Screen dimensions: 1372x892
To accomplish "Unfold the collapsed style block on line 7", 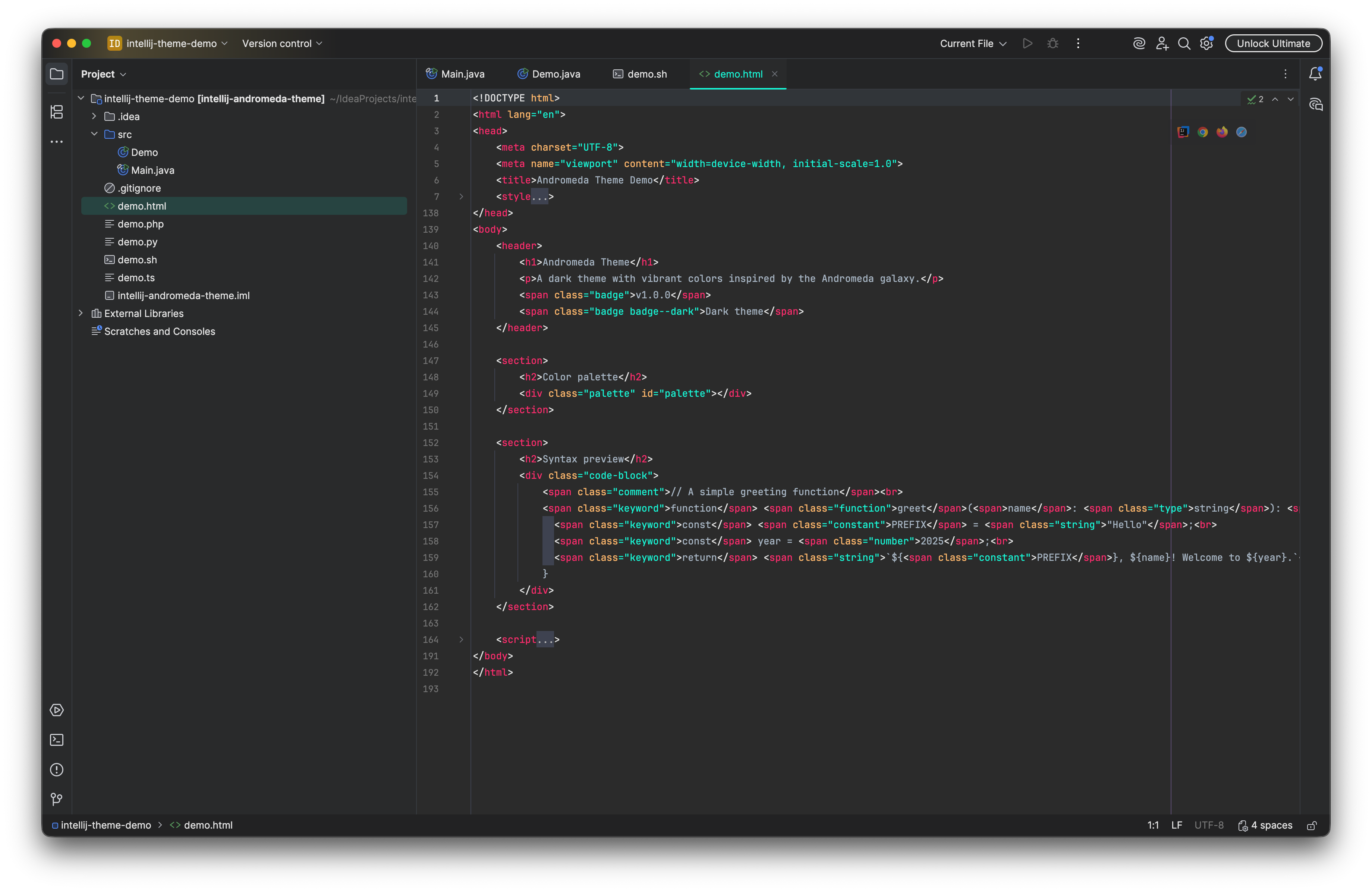I will click(x=460, y=197).
